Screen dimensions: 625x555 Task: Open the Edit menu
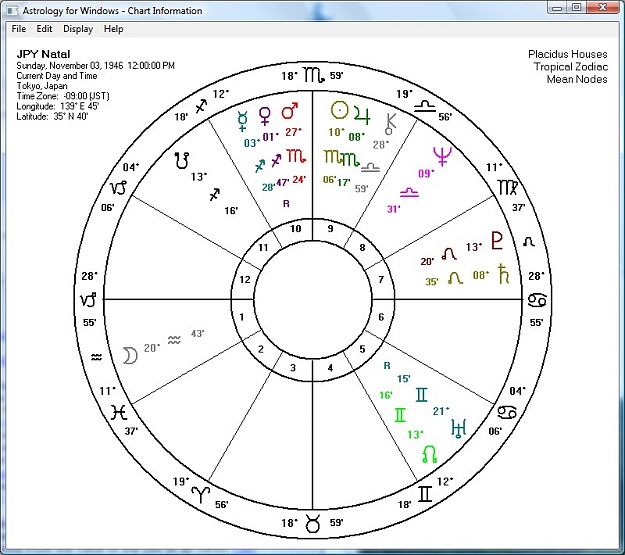[44, 29]
